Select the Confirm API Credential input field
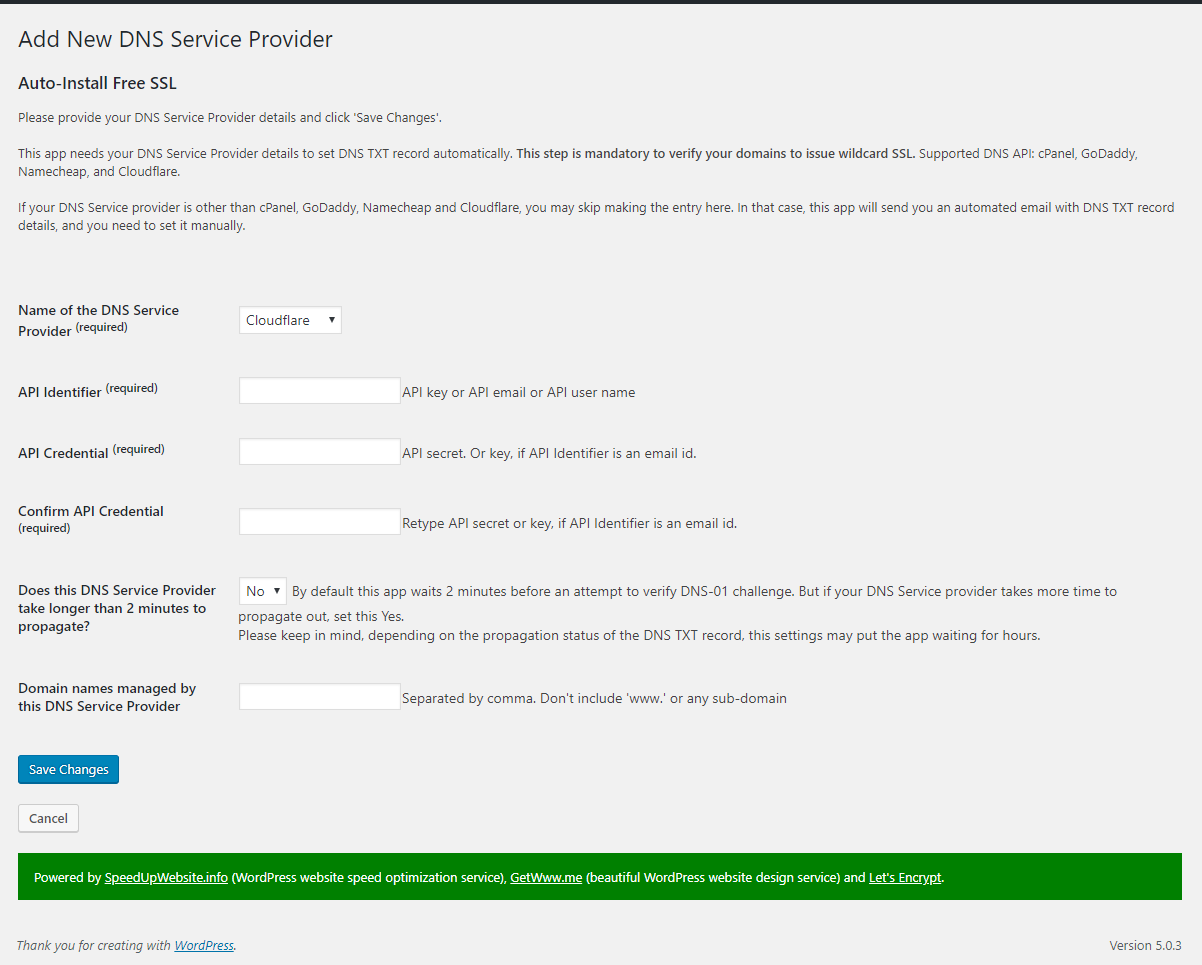The width and height of the screenshot is (1202, 965). click(319, 522)
